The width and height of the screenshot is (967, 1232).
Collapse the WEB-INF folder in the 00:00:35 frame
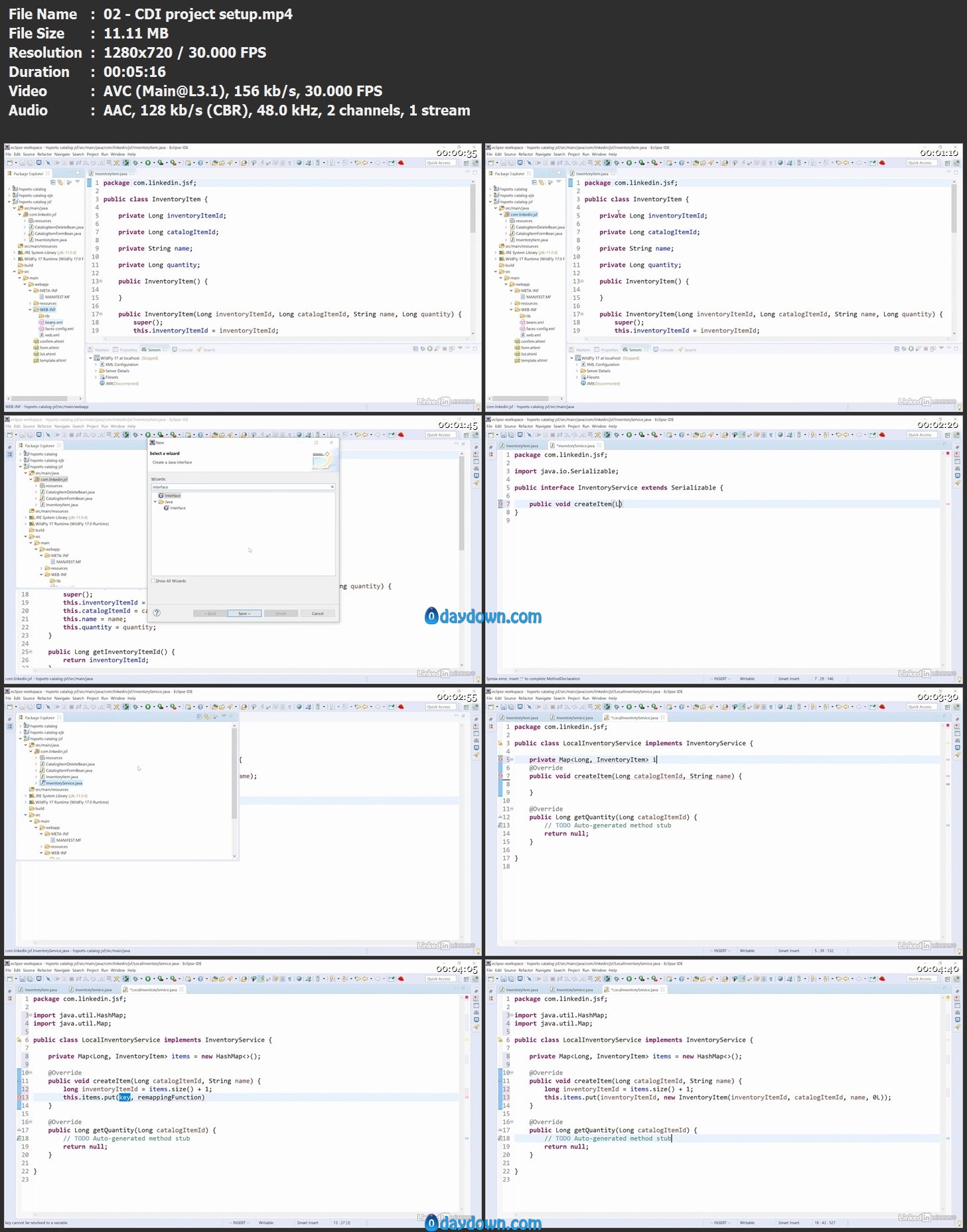(31, 309)
